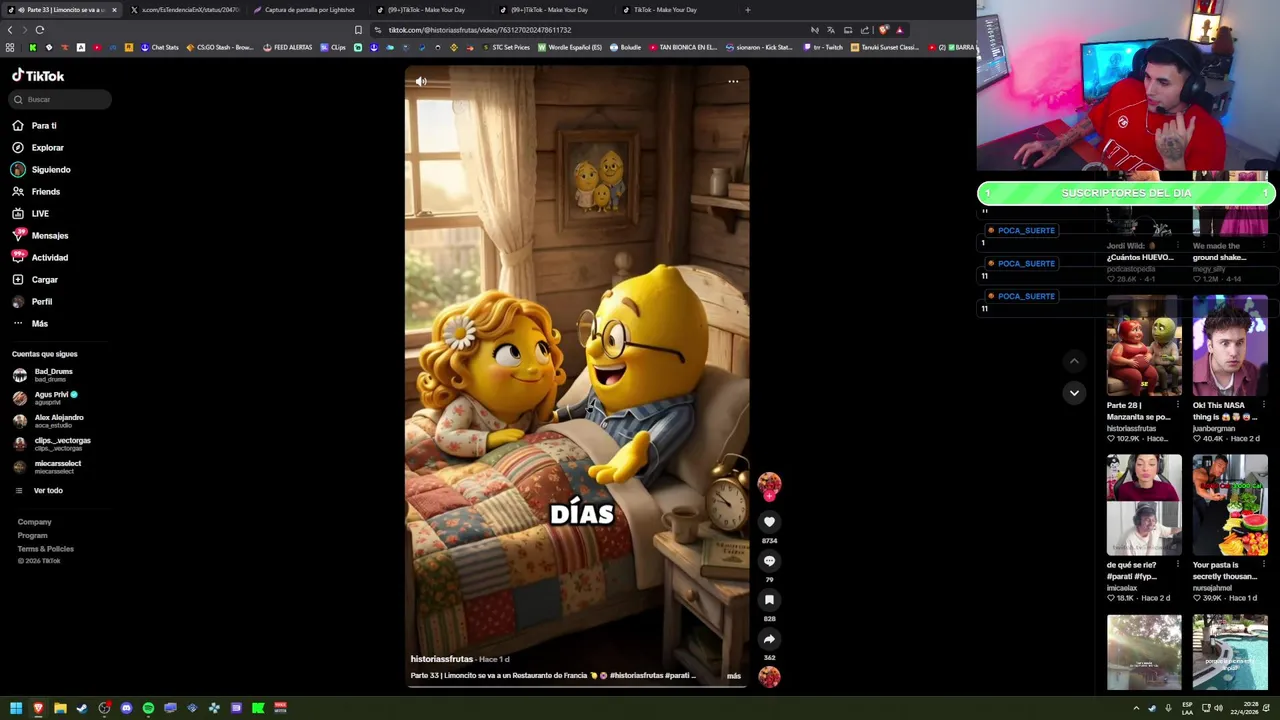
Task: Save the video with the bookmark icon
Action: (769, 600)
